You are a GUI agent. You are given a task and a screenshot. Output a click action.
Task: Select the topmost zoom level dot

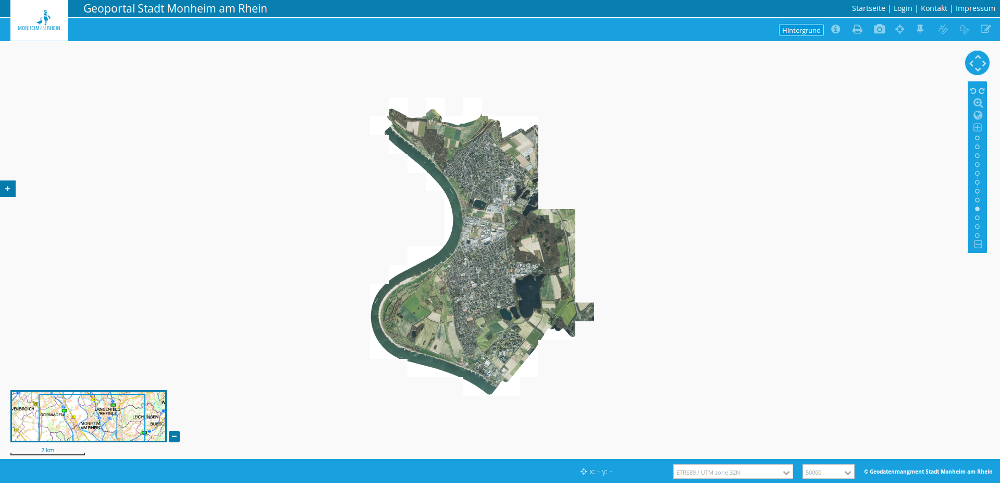[977, 138]
